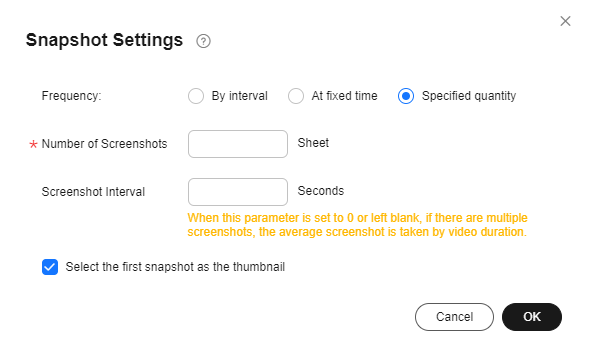Click the Snapshot Settings dialog title
This screenshot has width=590, height=360.
[104, 40]
